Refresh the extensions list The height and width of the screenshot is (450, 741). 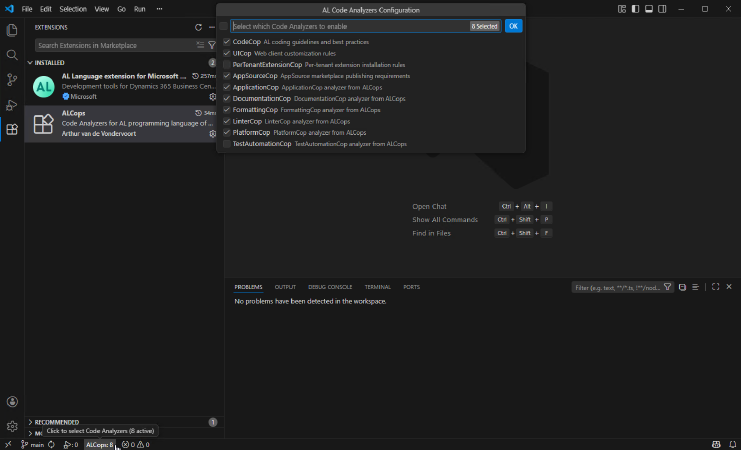198,27
